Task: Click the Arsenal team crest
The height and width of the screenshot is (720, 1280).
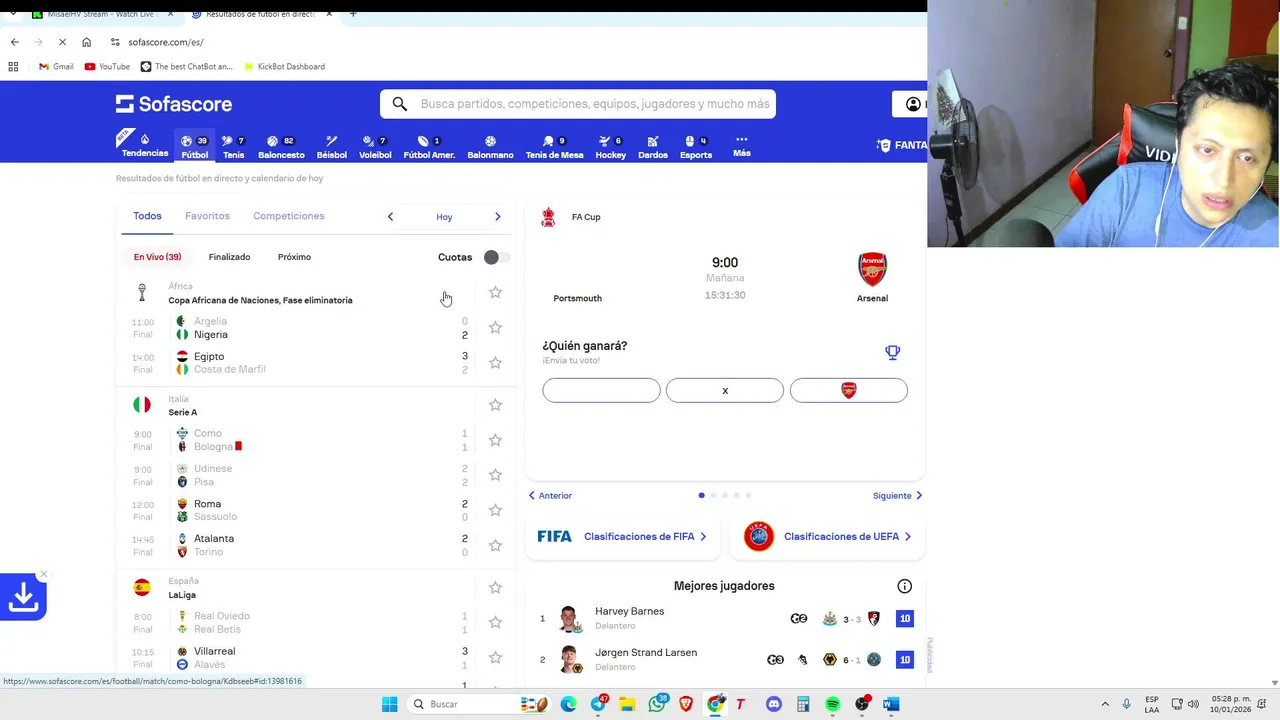Action: (x=872, y=269)
